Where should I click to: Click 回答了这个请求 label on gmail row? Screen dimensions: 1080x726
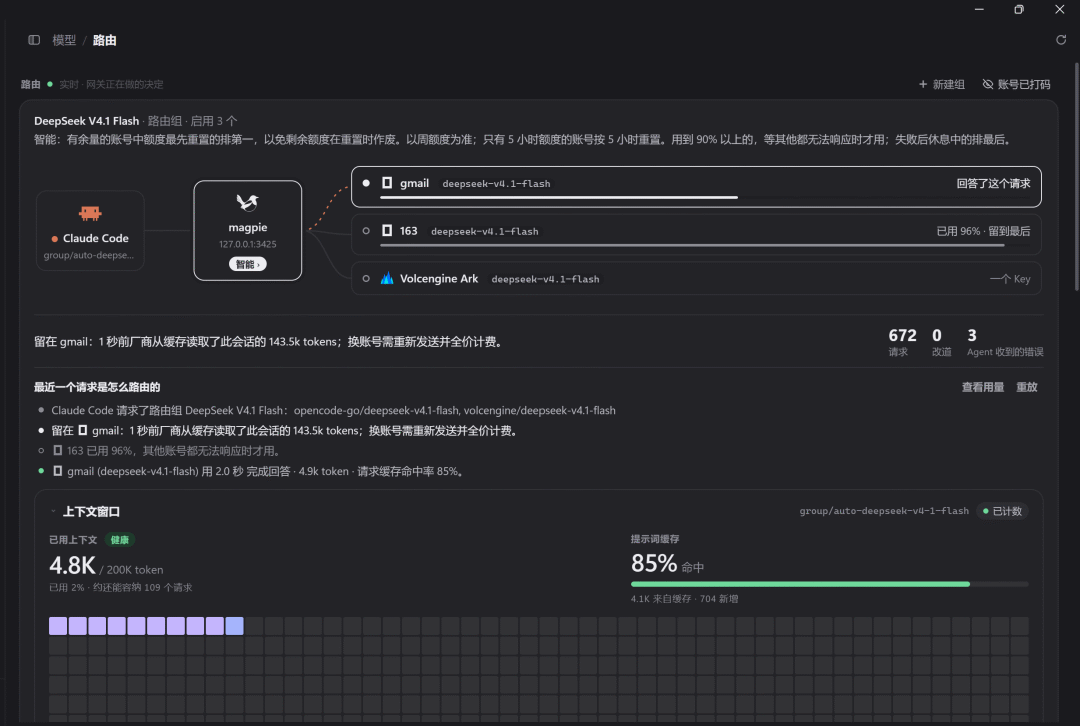coord(993,183)
